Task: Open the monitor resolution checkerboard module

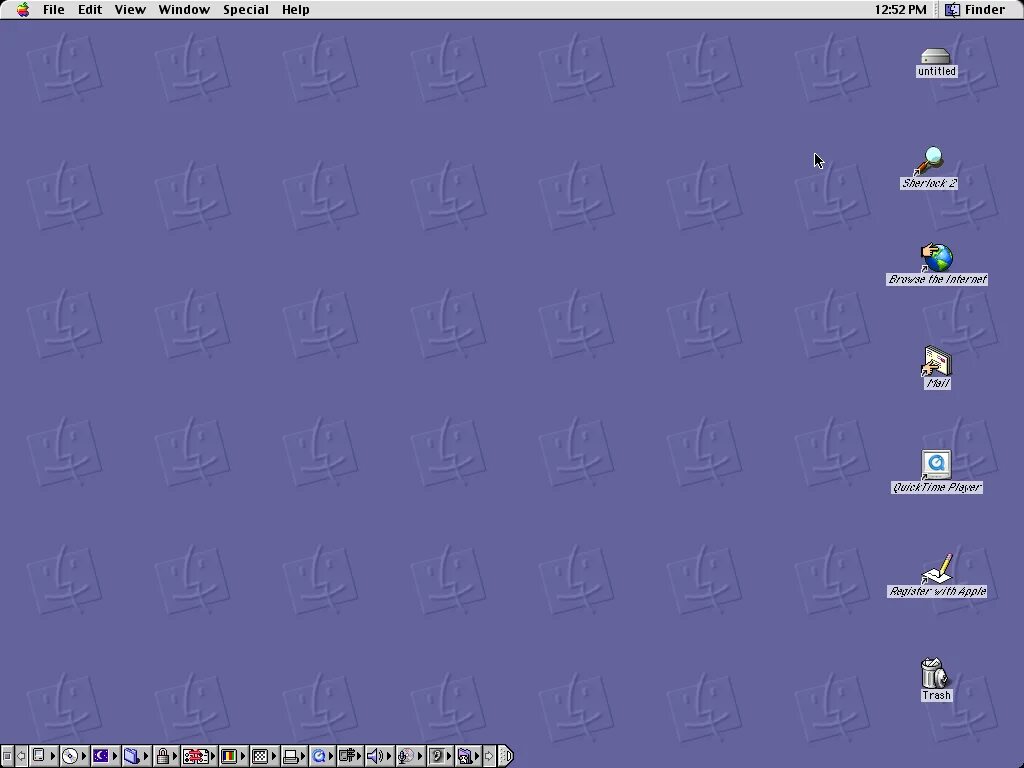Action: [x=264, y=756]
